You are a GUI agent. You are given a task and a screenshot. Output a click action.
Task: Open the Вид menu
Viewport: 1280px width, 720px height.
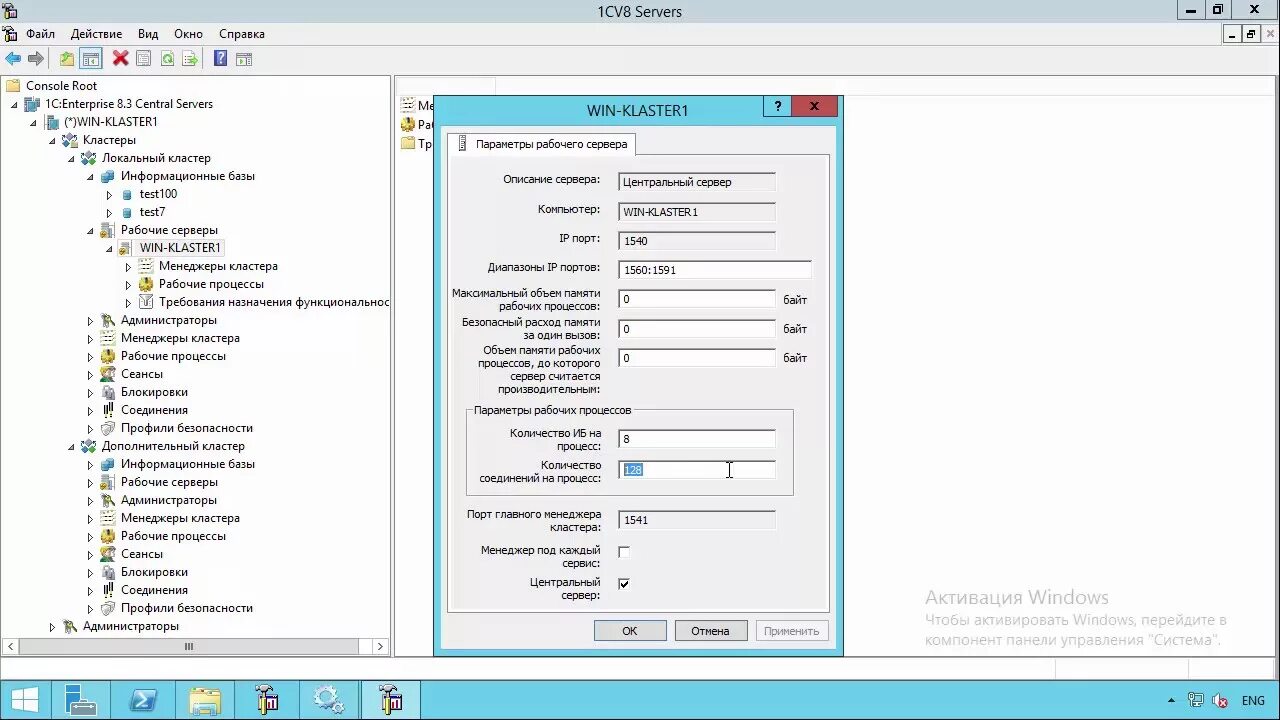[x=148, y=34]
